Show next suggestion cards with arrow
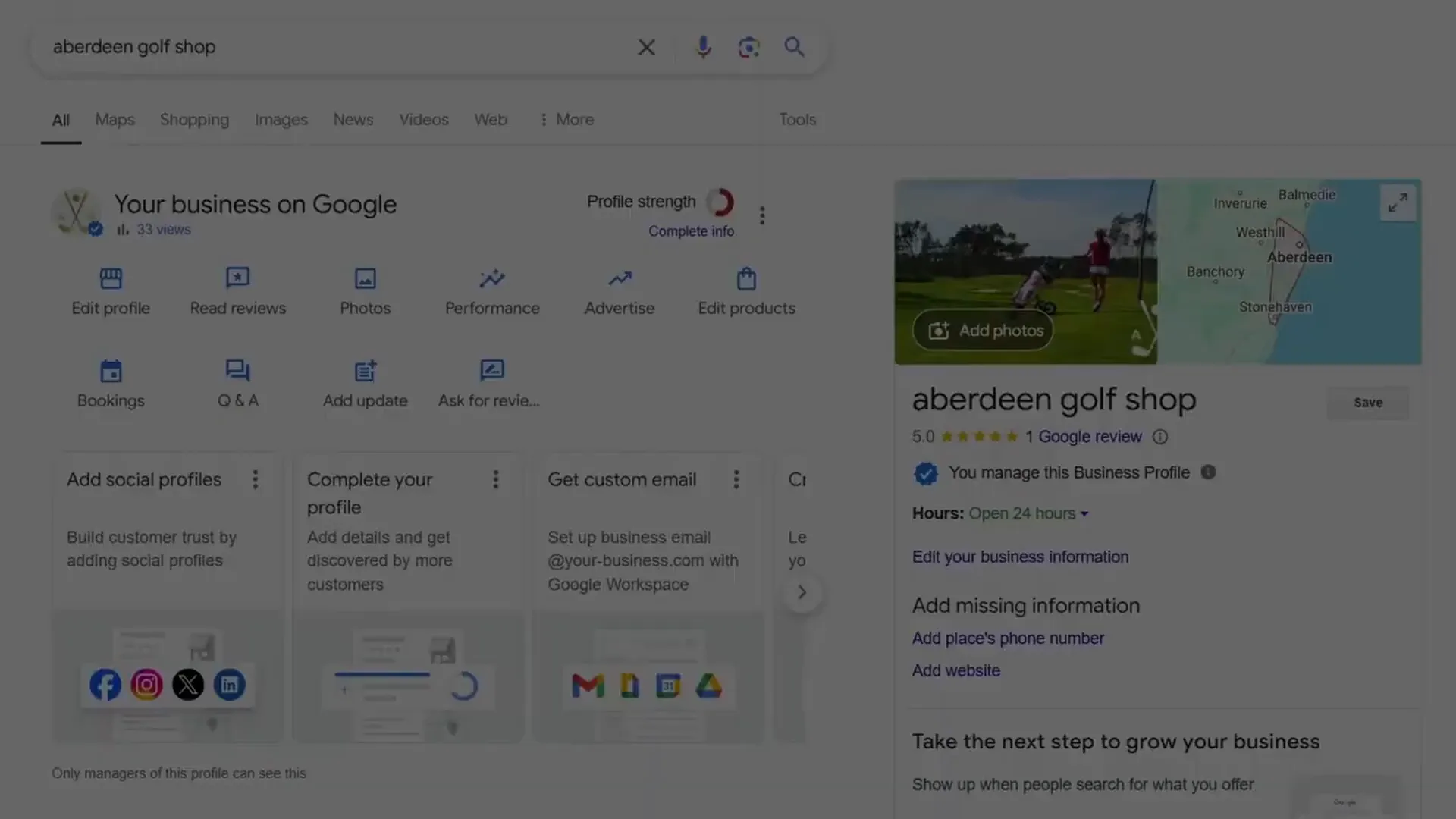This screenshot has height=819, width=1456. click(802, 592)
